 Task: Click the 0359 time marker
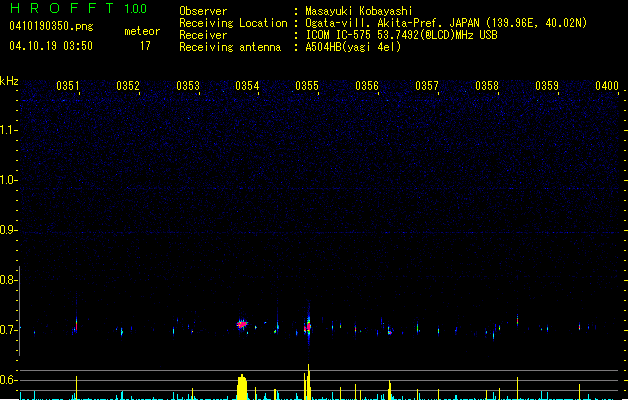point(547,86)
